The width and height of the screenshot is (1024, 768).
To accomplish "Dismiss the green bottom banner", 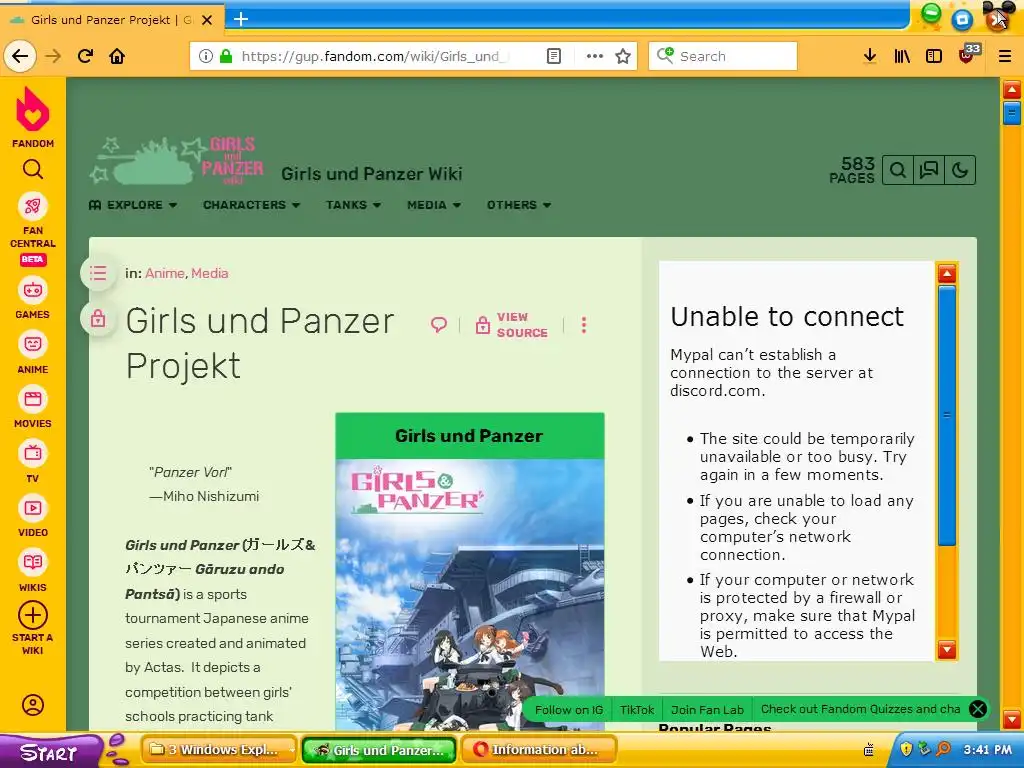I will click(978, 709).
